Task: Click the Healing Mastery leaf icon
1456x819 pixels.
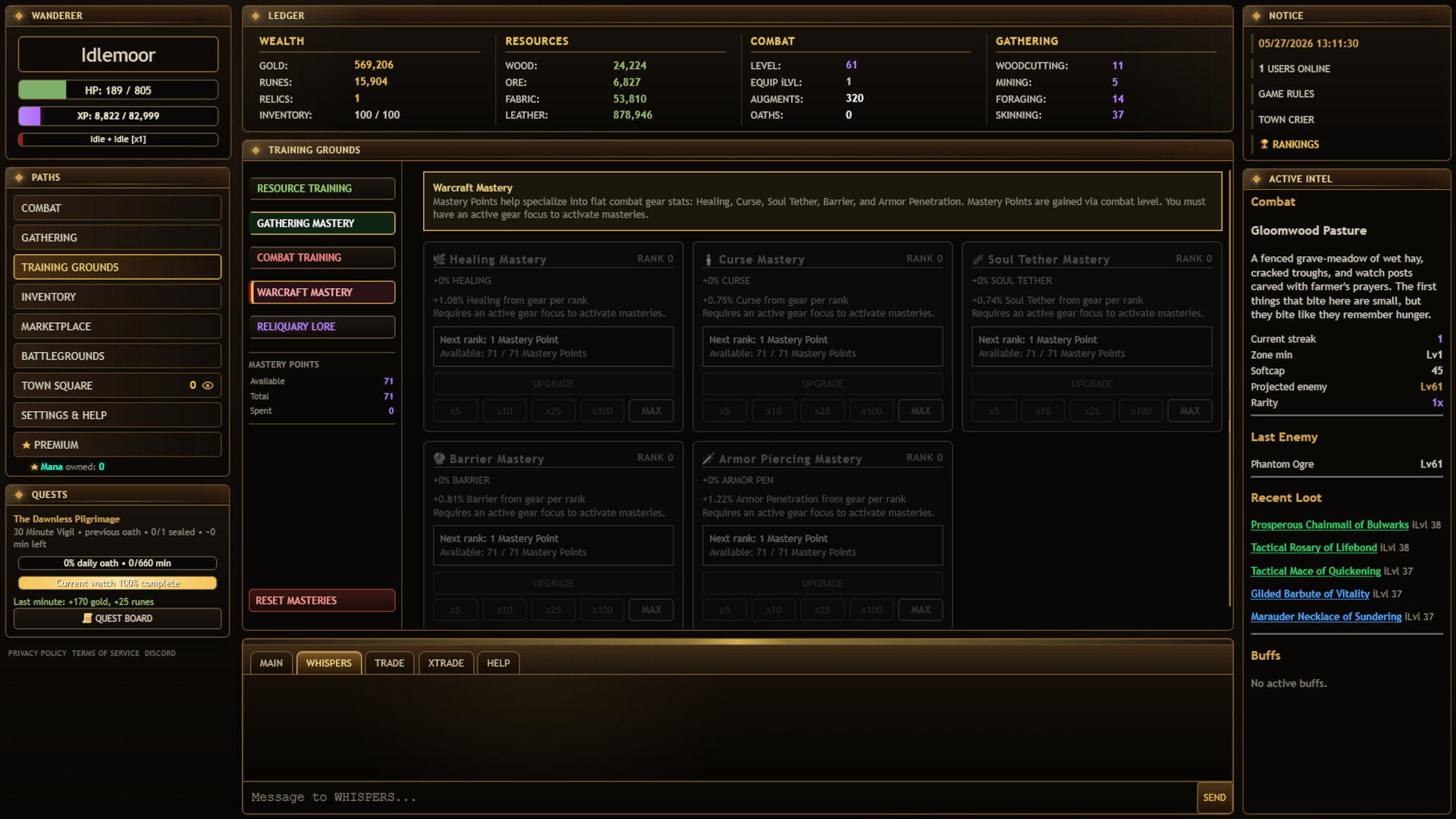Action: point(439,259)
